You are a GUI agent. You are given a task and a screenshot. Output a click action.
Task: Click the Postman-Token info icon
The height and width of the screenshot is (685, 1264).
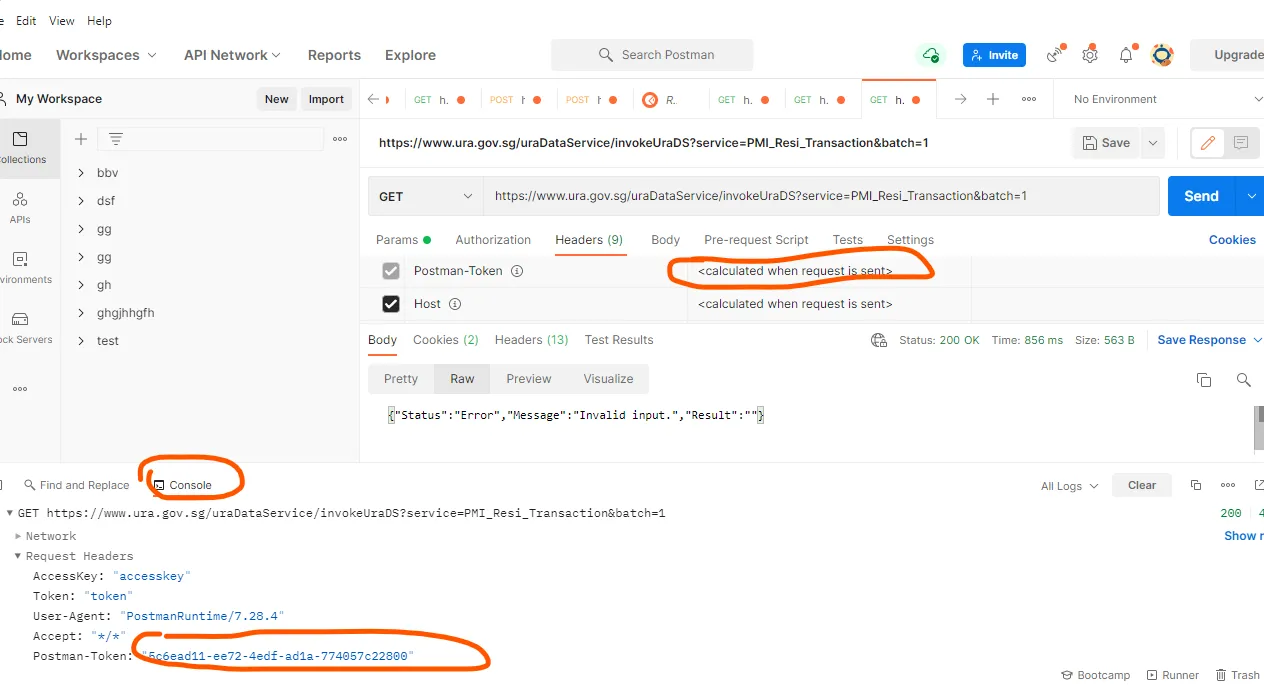(x=517, y=271)
